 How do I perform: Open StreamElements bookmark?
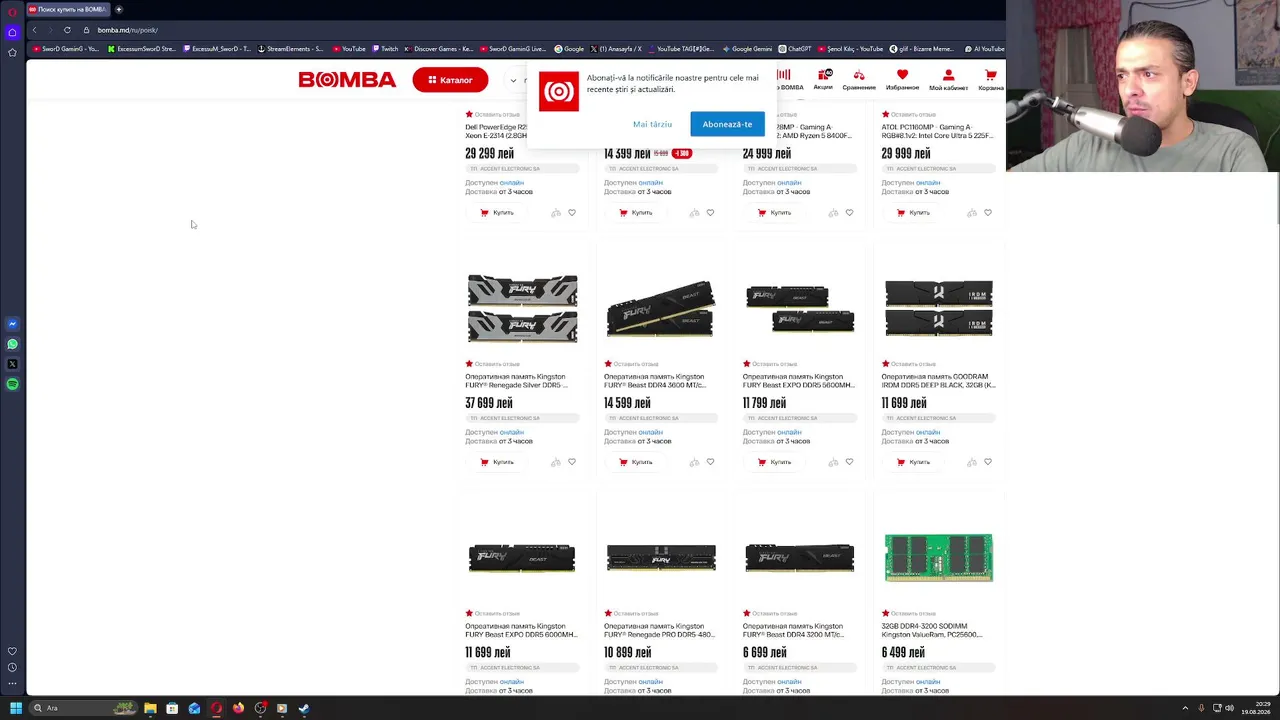pyautogui.click(x=291, y=49)
